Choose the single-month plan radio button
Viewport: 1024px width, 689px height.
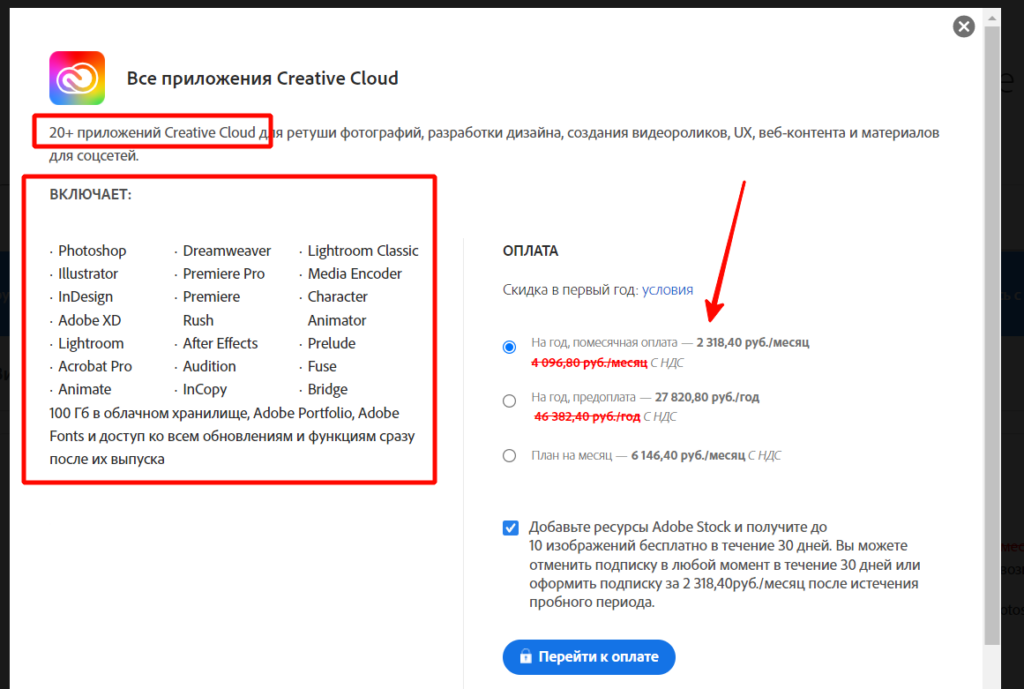[510, 456]
